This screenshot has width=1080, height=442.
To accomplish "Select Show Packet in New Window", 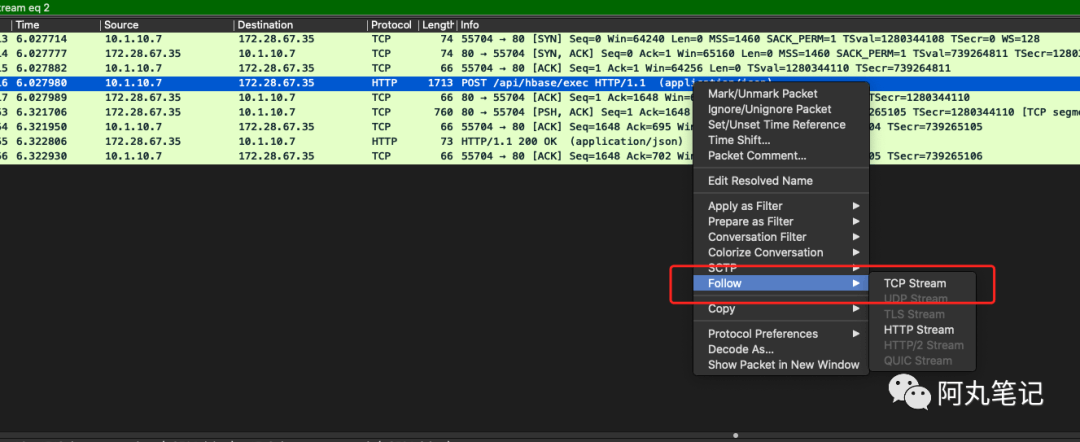I will tap(783, 365).
